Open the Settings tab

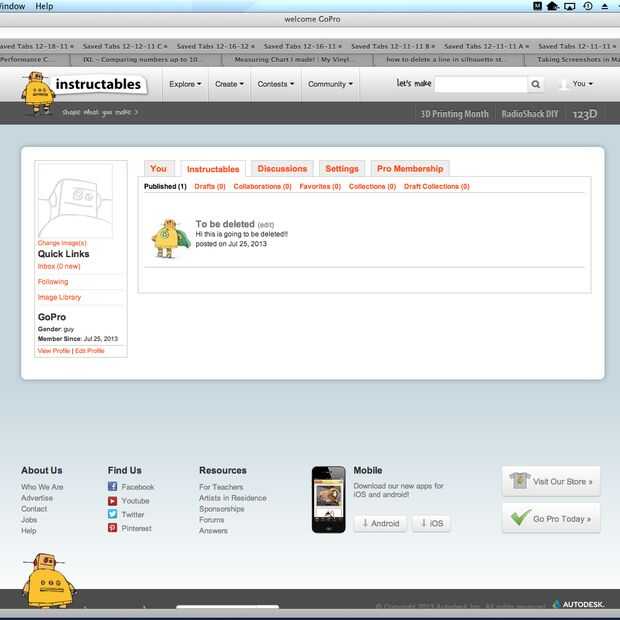342,168
